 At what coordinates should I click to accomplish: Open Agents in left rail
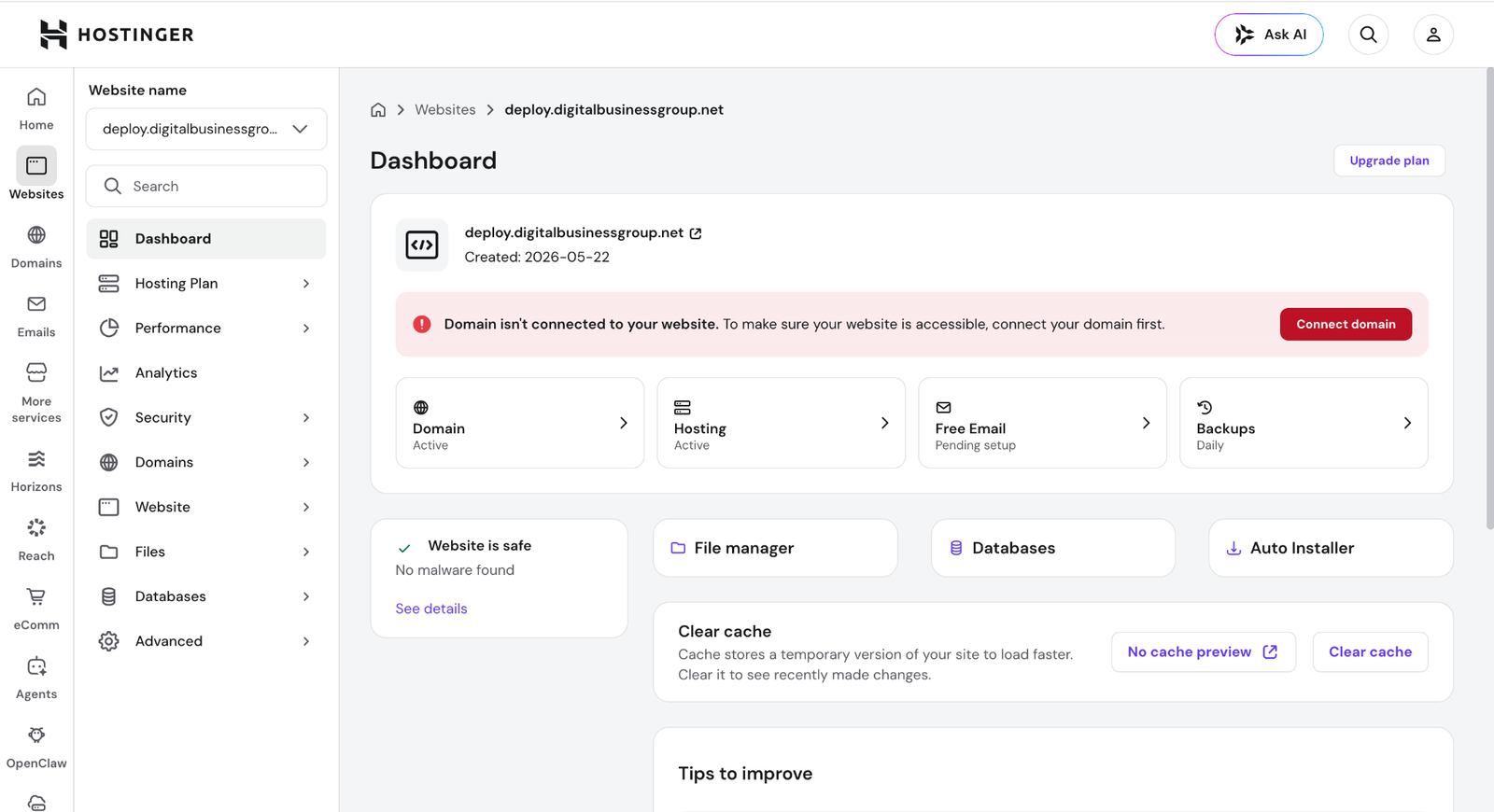(36, 678)
